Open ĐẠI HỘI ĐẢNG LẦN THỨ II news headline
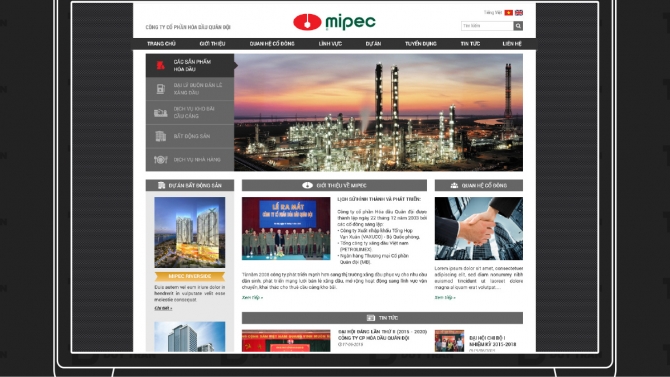 pos(382,335)
